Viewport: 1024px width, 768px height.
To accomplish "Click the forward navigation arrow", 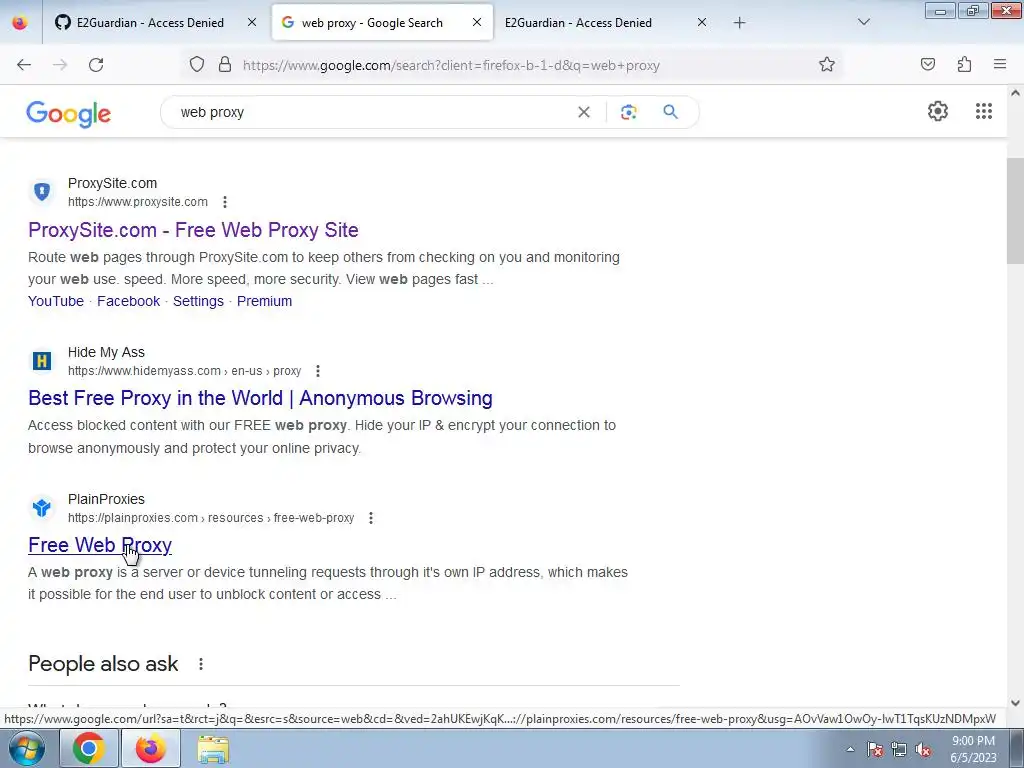I will 60,65.
